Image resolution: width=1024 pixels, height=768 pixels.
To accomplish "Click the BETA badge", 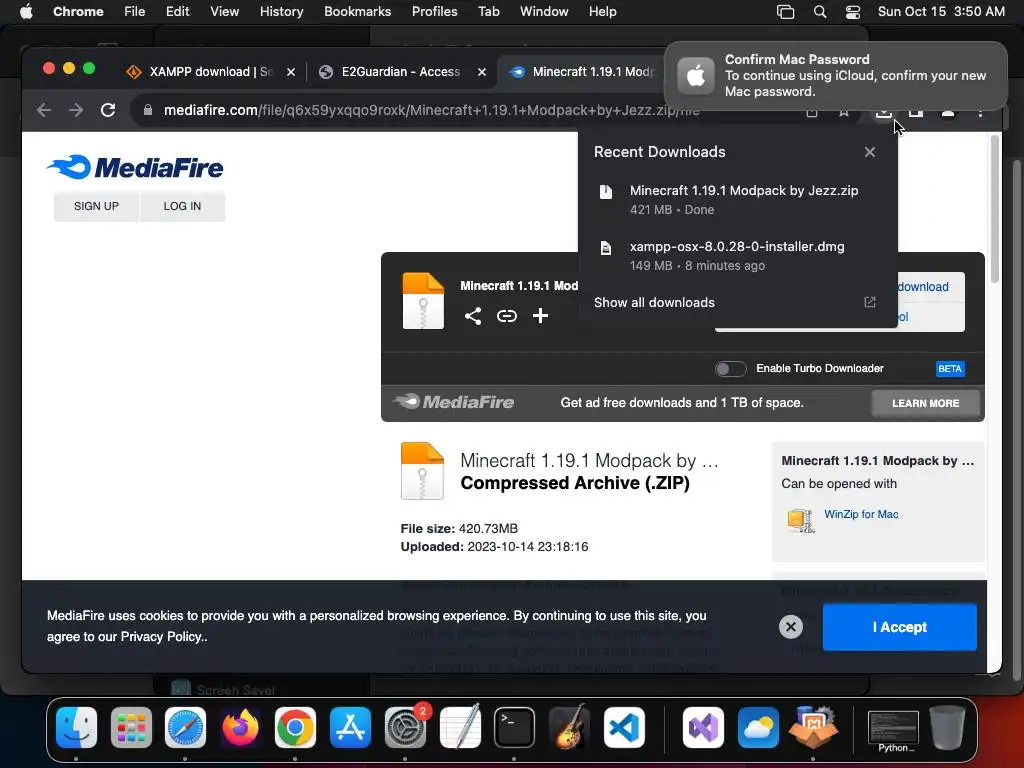I will click(x=950, y=369).
